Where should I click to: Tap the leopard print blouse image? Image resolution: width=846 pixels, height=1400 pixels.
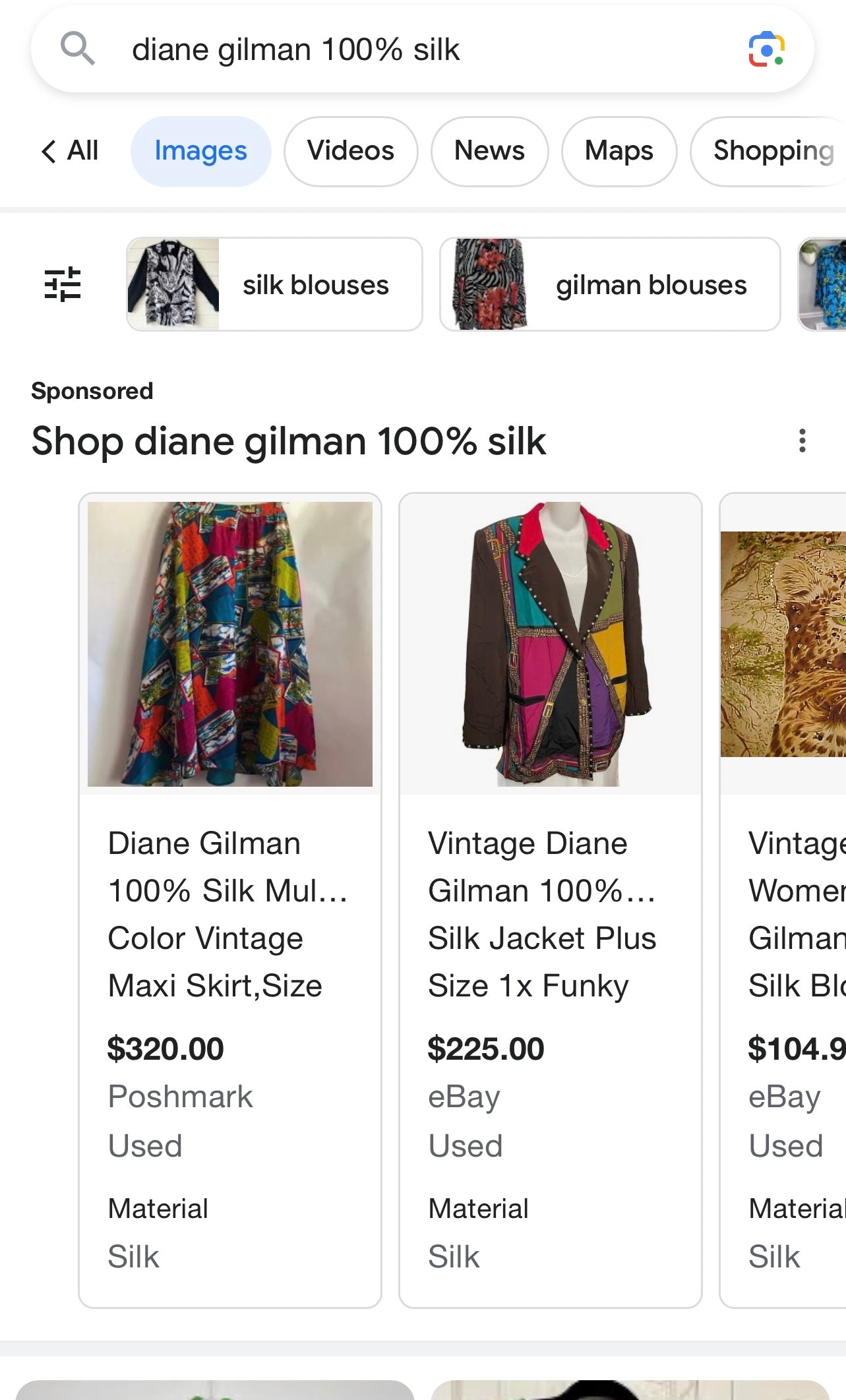coord(783,644)
